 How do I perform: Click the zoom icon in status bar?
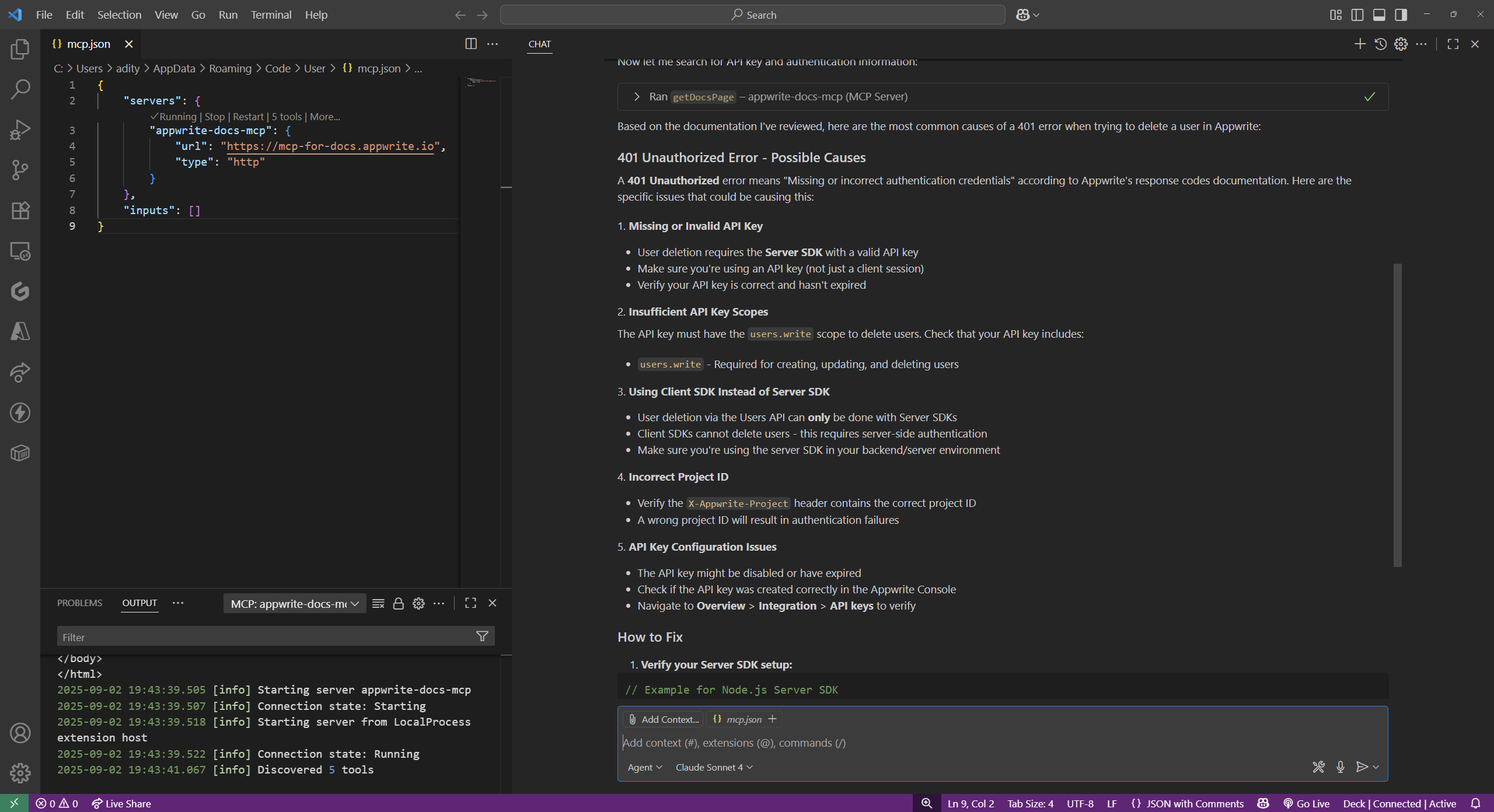click(926, 803)
